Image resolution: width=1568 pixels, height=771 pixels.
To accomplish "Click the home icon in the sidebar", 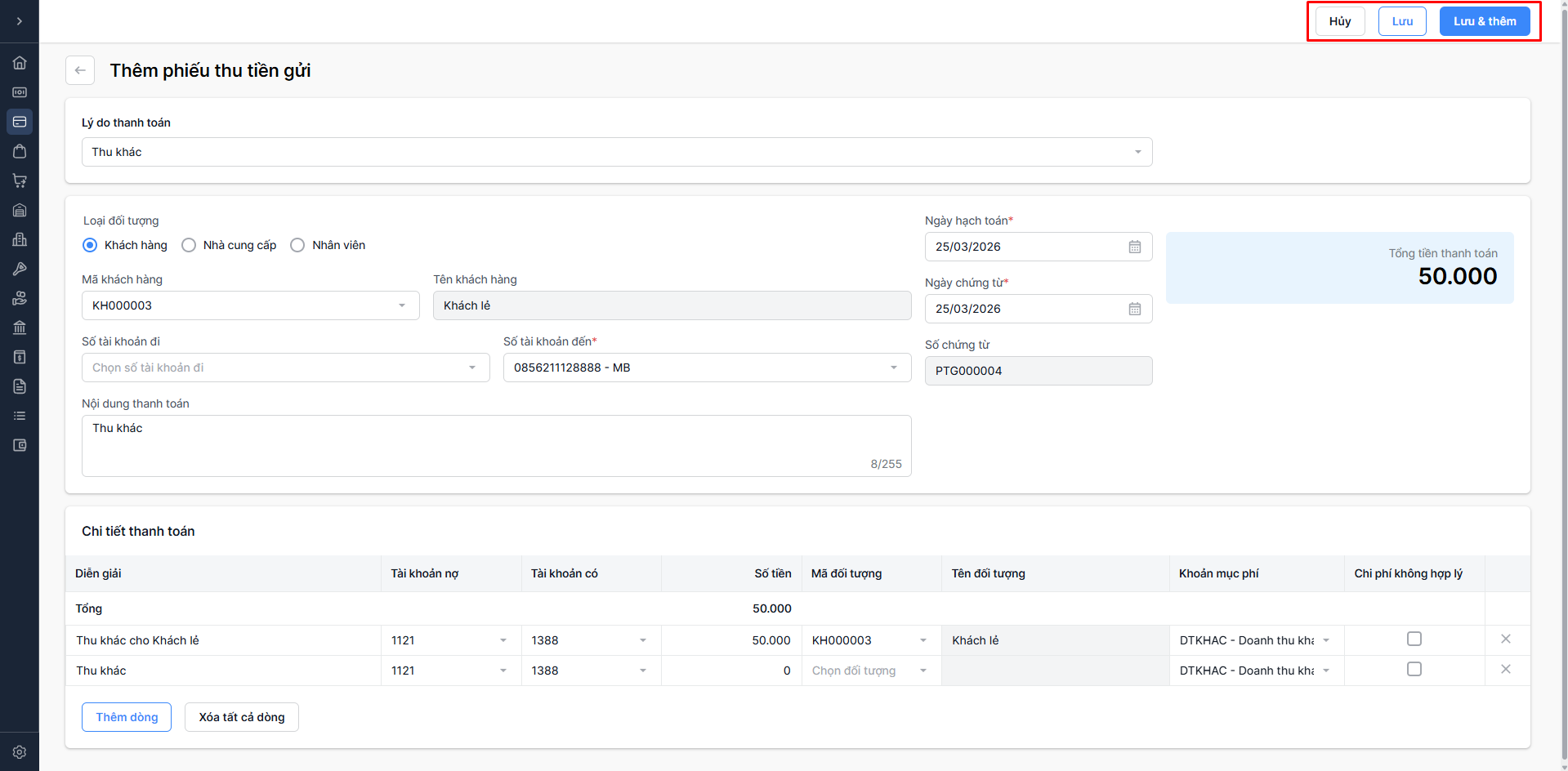I will pos(20,63).
